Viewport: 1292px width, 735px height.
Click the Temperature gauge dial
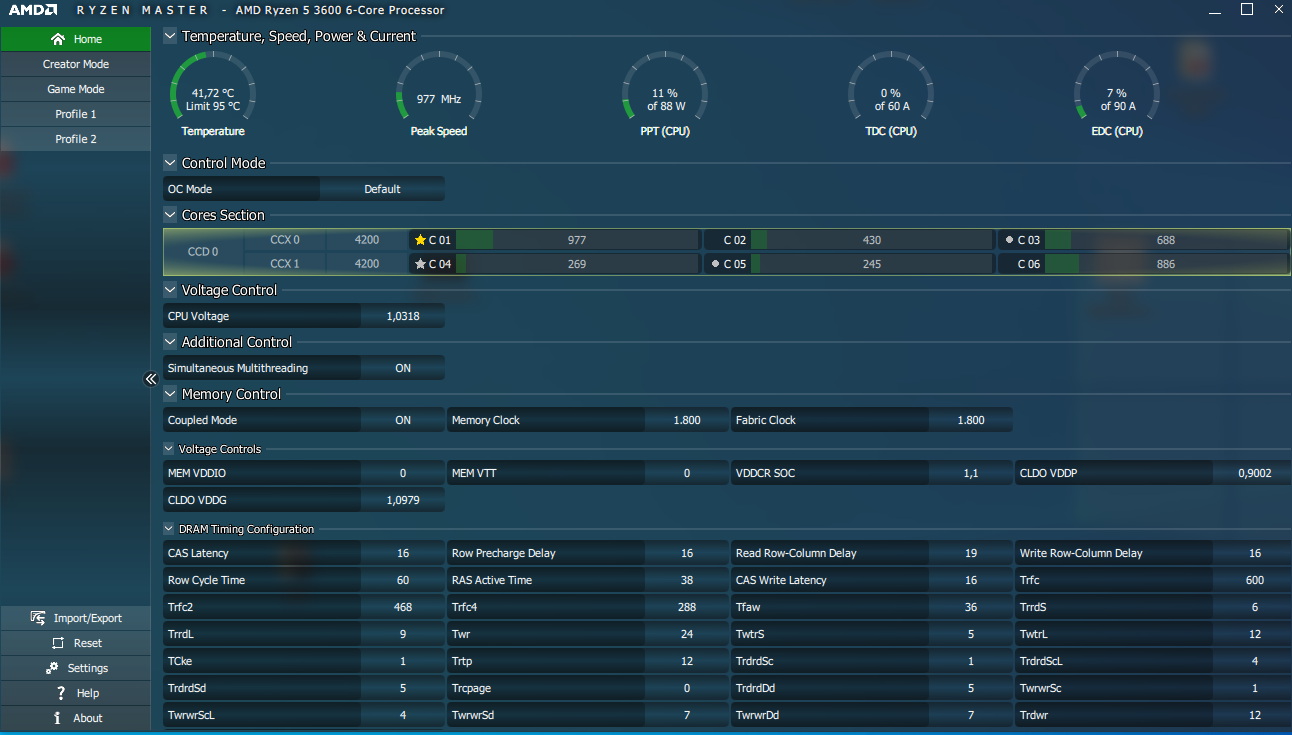point(213,95)
